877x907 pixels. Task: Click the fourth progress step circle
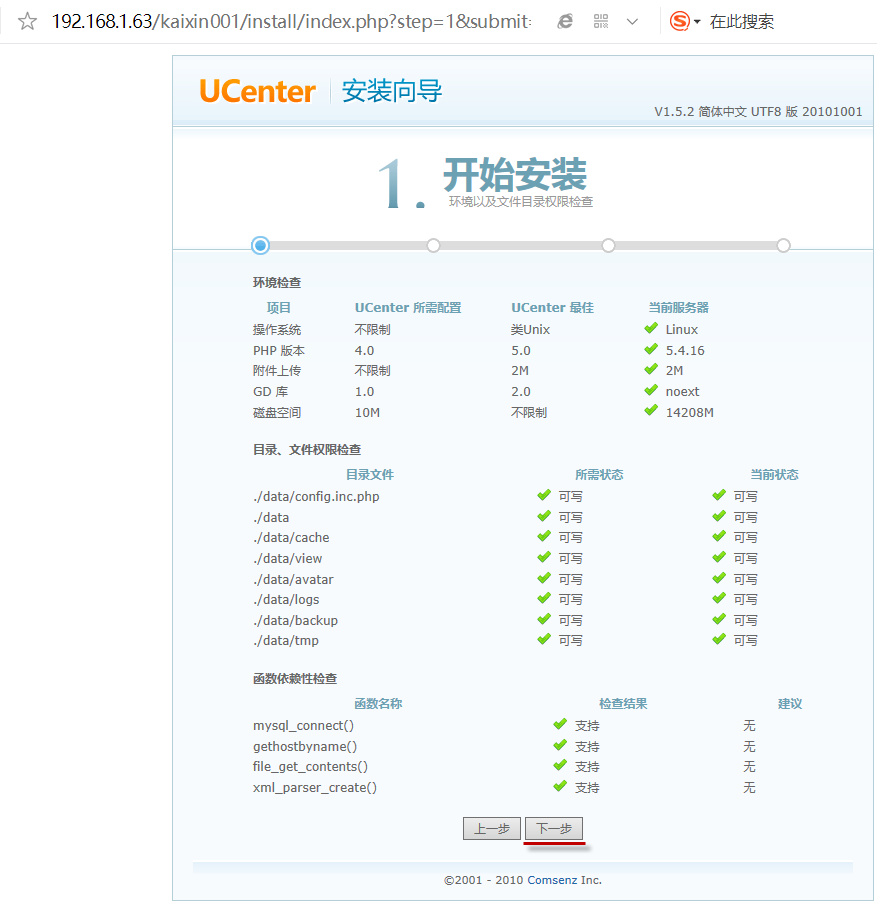[783, 245]
